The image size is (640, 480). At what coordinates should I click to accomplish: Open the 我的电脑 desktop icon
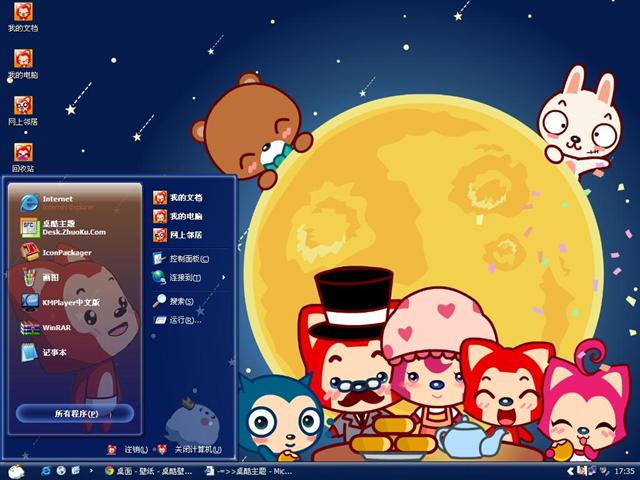pyautogui.click(x=23, y=64)
